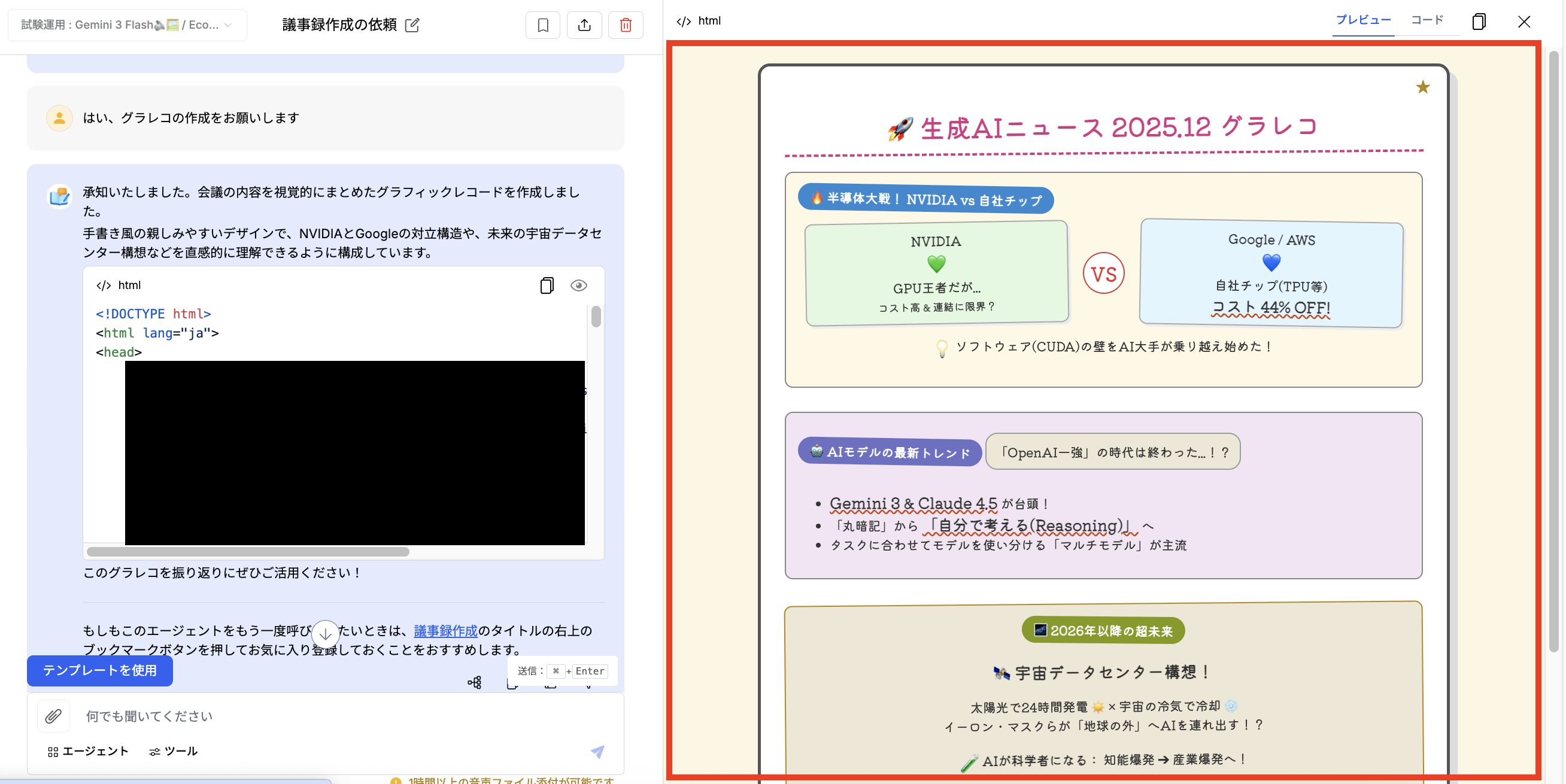Click the assistant avatar icon beside the reply
This screenshot has height=784, width=1566.
pyautogui.click(x=60, y=196)
